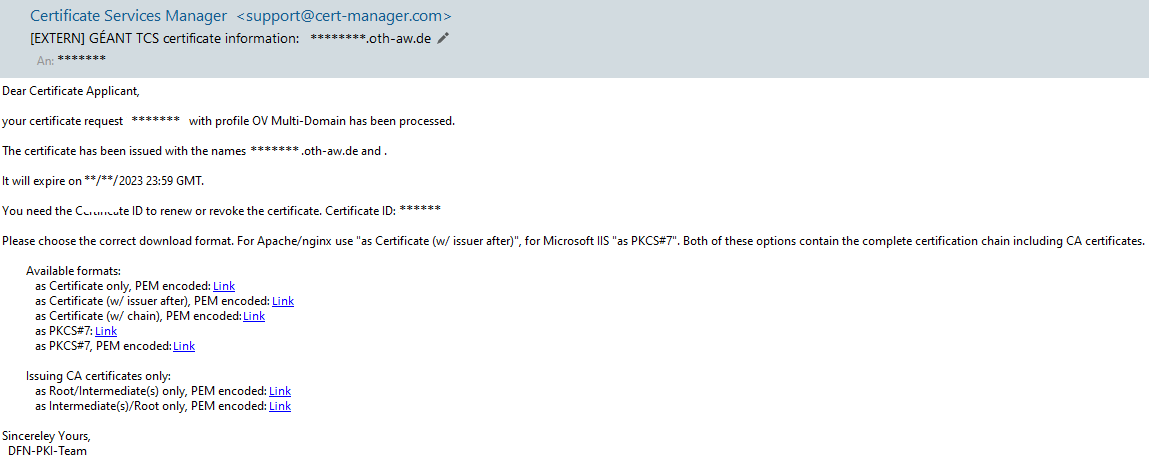Screen dimensions: 1149x472
Task: Click the Issuing CA certificates only heading
Action: click(x=98, y=376)
